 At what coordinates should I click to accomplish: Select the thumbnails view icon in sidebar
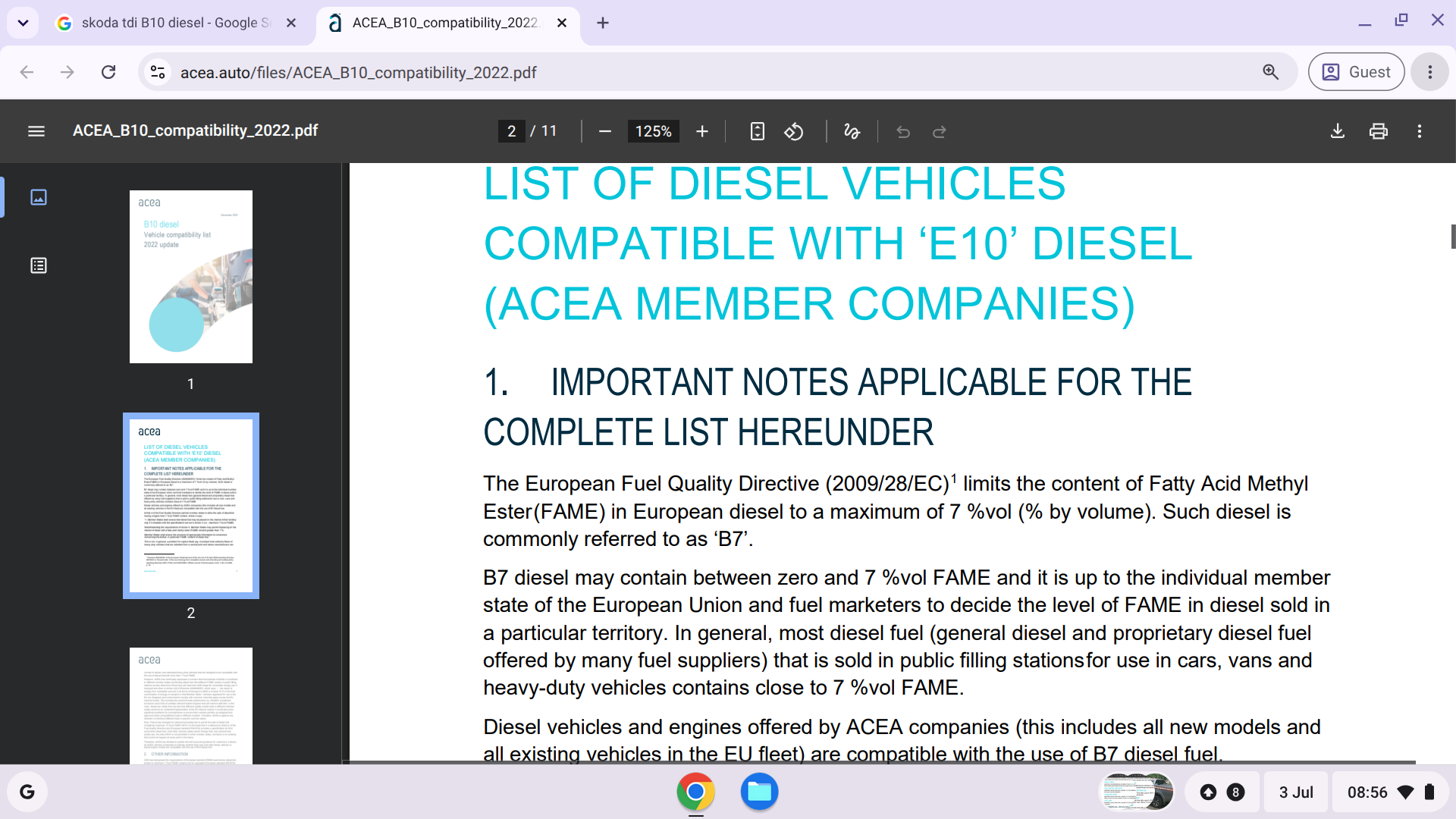[x=39, y=197]
